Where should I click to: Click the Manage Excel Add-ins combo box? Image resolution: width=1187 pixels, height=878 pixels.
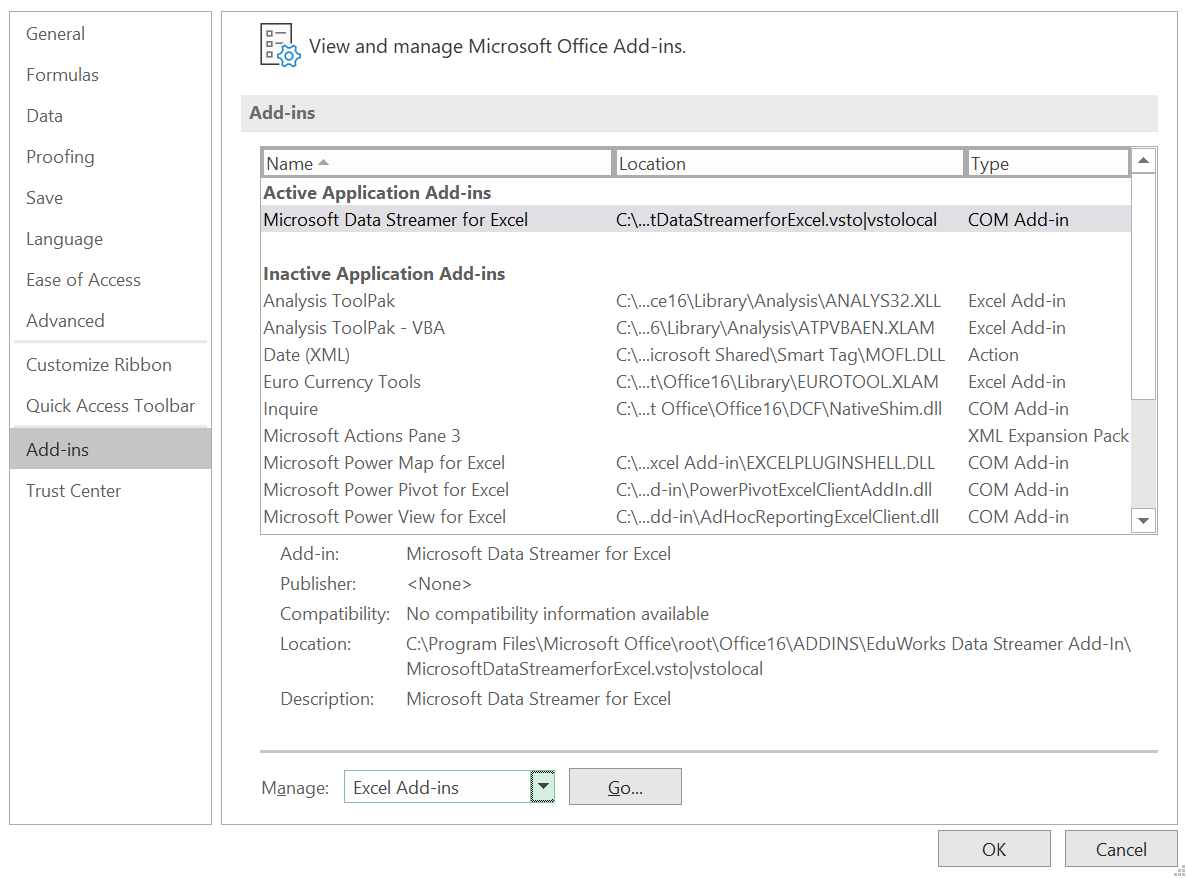[436, 787]
